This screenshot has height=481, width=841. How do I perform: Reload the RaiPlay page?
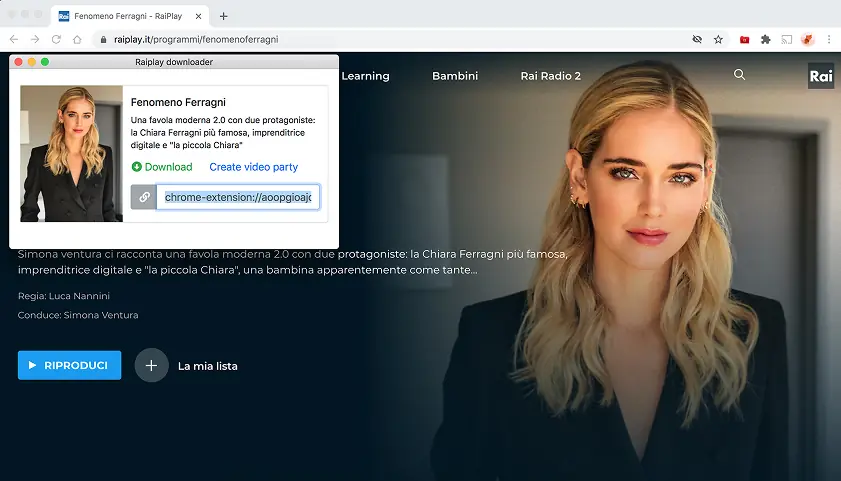click(56, 39)
